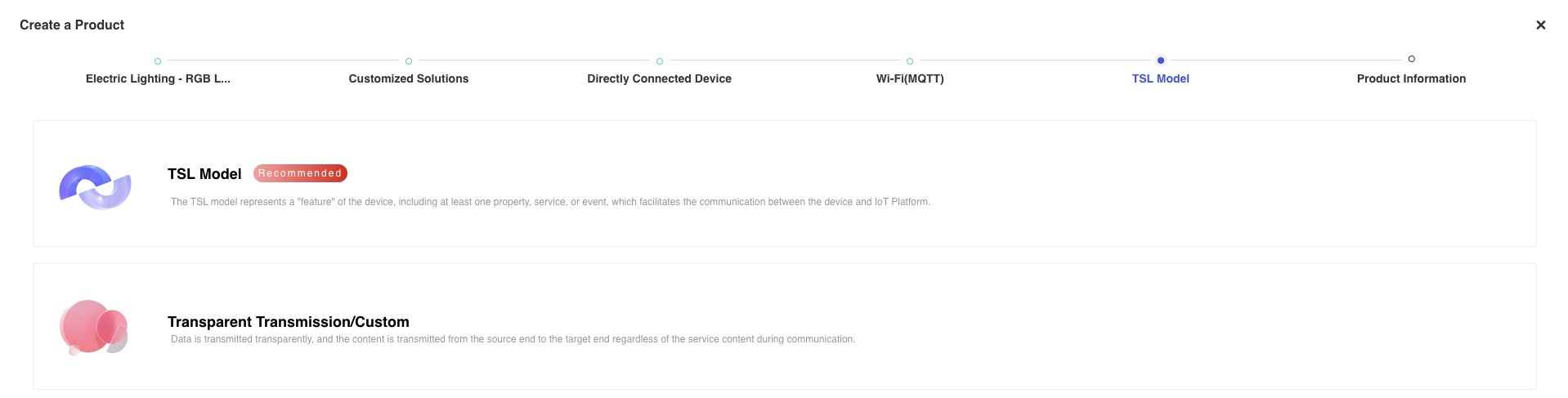Open the Customized Solutions step label
Screen dimensions: 1568x398
(x=409, y=78)
